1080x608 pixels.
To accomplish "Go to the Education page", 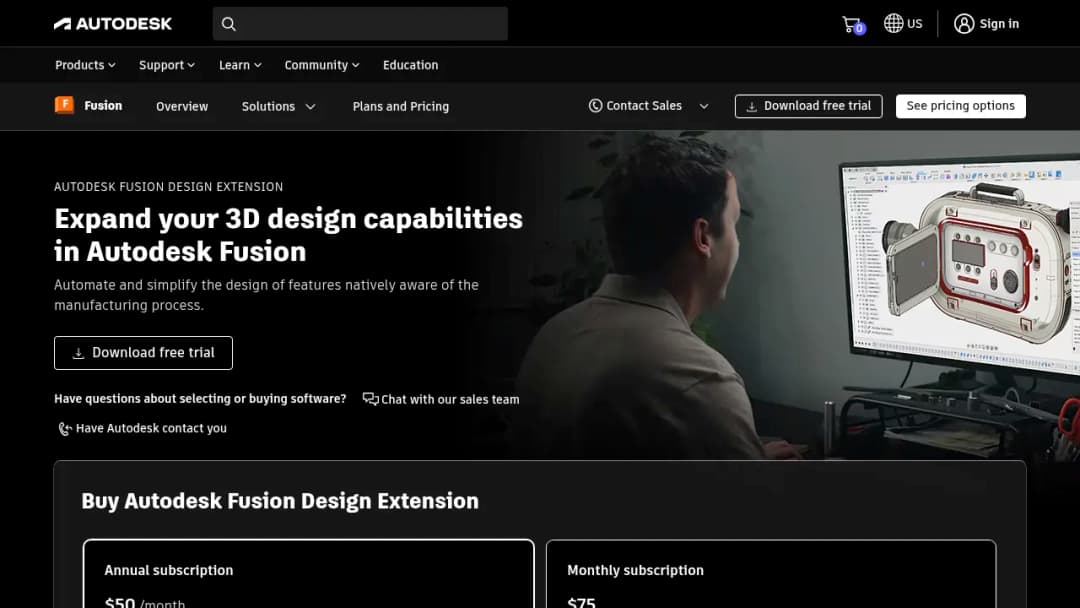I will (411, 65).
